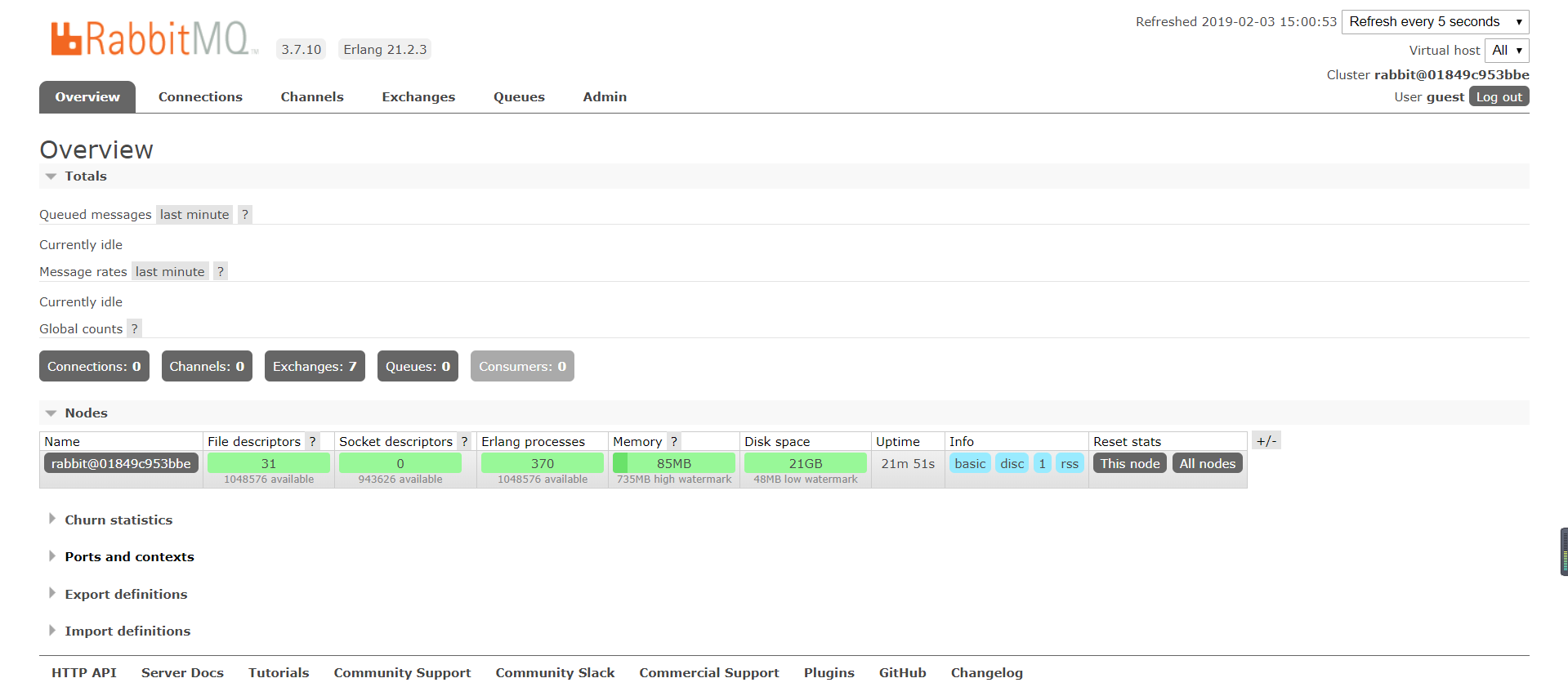Click the RabbitMQ logo
This screenshot has width=1568, height=696.
pyautogui.click(x=154, y=38)
